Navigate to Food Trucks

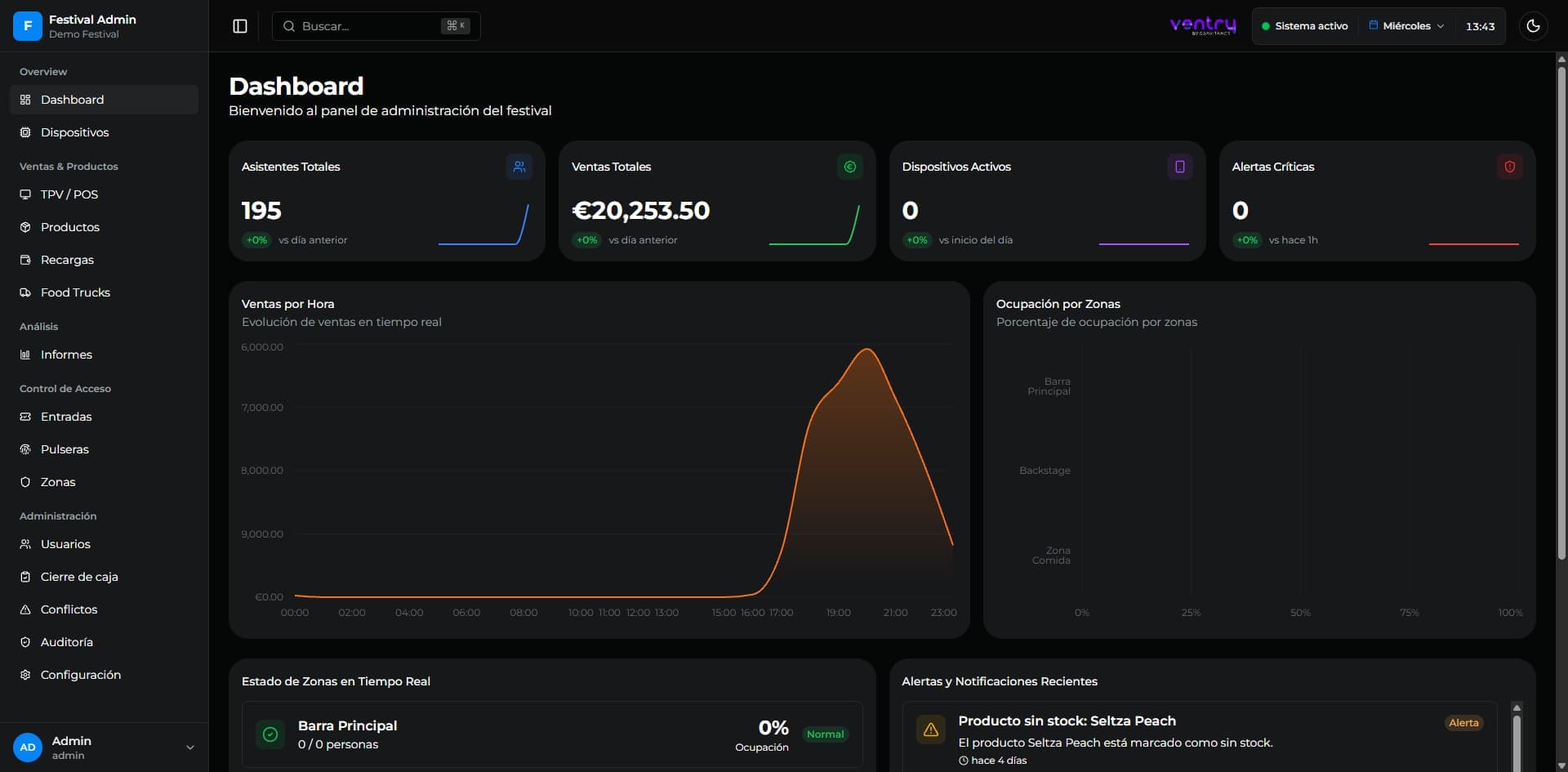104,292
